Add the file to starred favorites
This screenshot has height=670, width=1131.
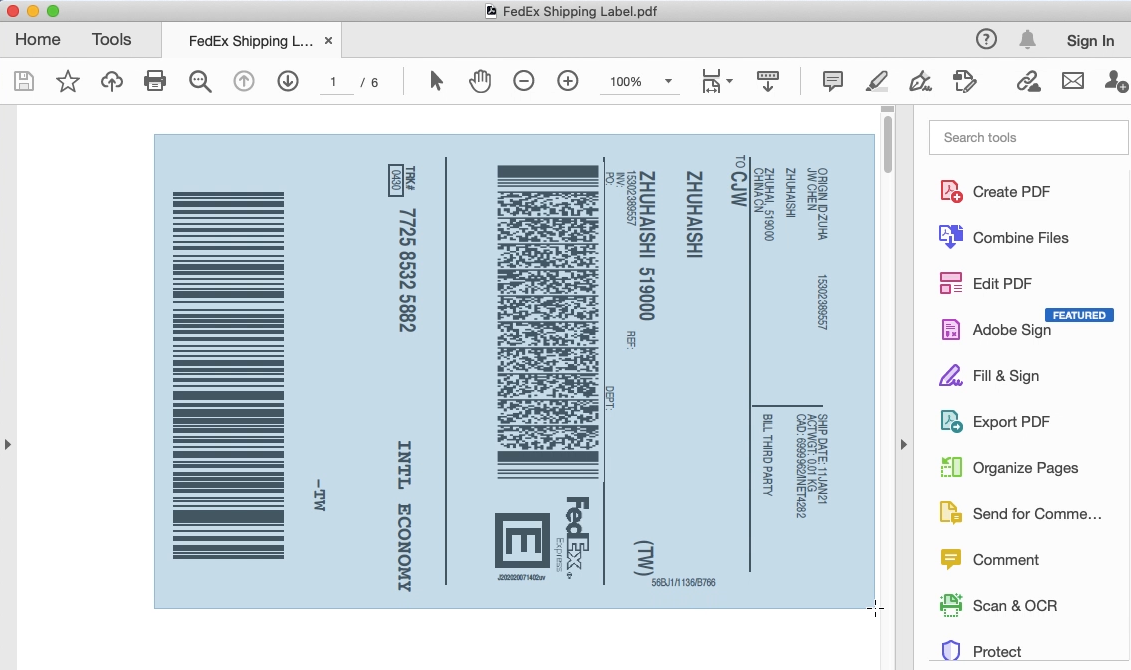68,81
